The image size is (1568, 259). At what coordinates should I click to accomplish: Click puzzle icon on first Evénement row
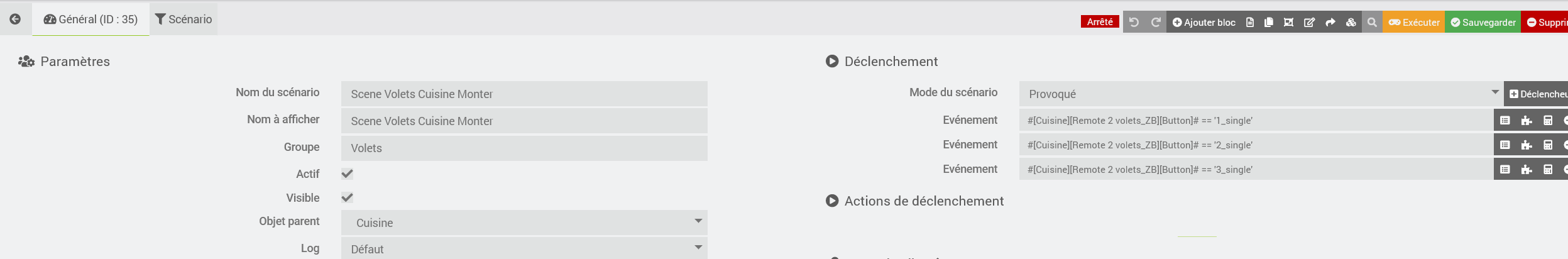point(1527,120)
